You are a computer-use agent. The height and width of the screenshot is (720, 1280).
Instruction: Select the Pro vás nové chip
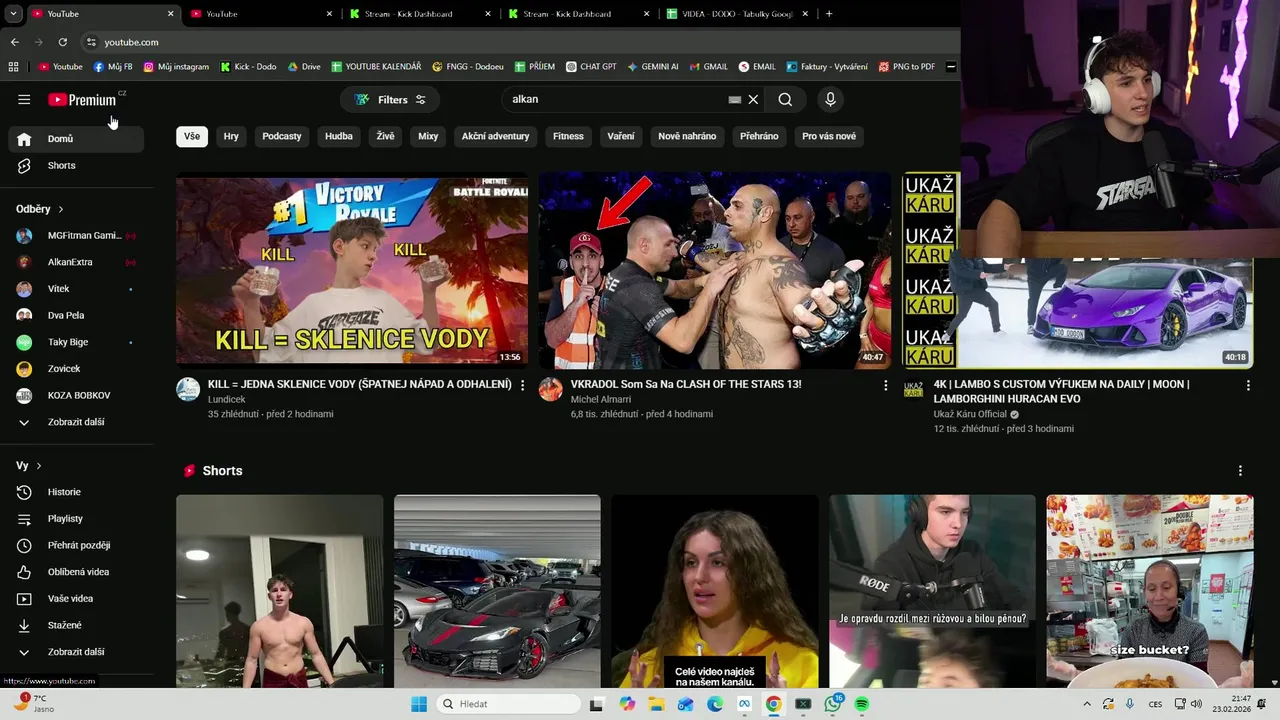(x=829, y=136)
